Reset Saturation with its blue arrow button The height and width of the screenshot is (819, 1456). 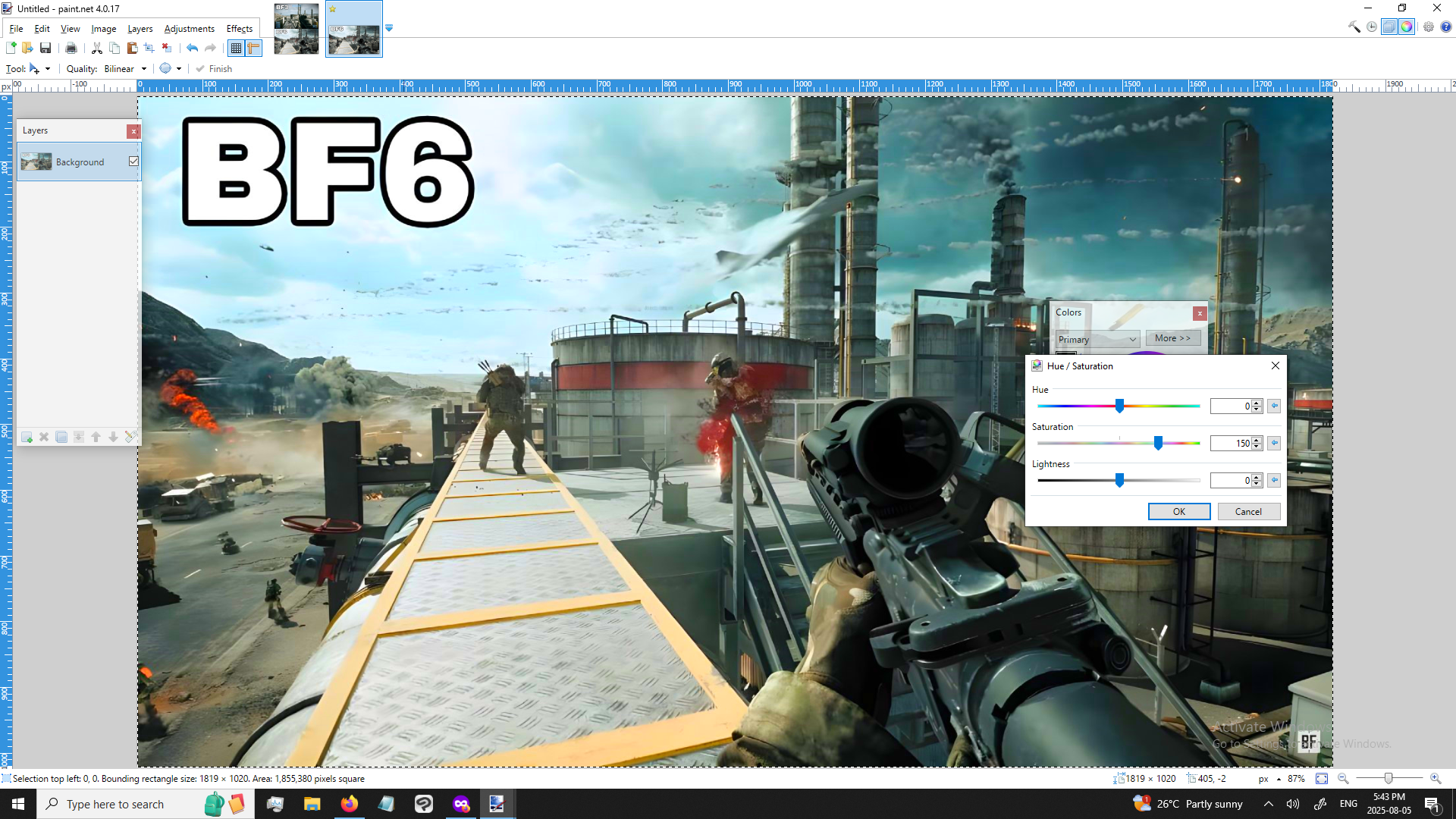coord(1274,444)
